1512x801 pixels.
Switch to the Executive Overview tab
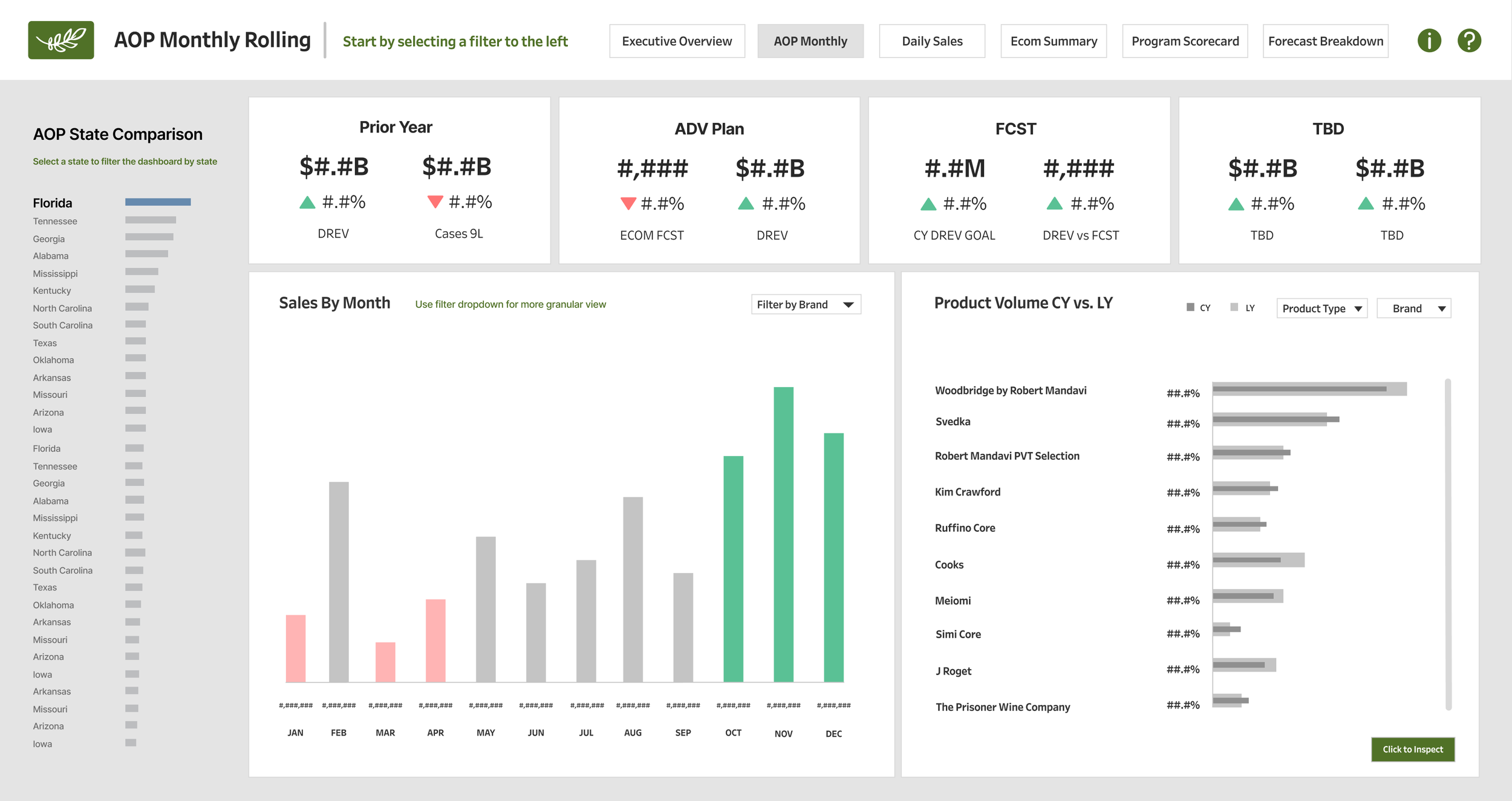pyautogui.click(x=677, y=41)
